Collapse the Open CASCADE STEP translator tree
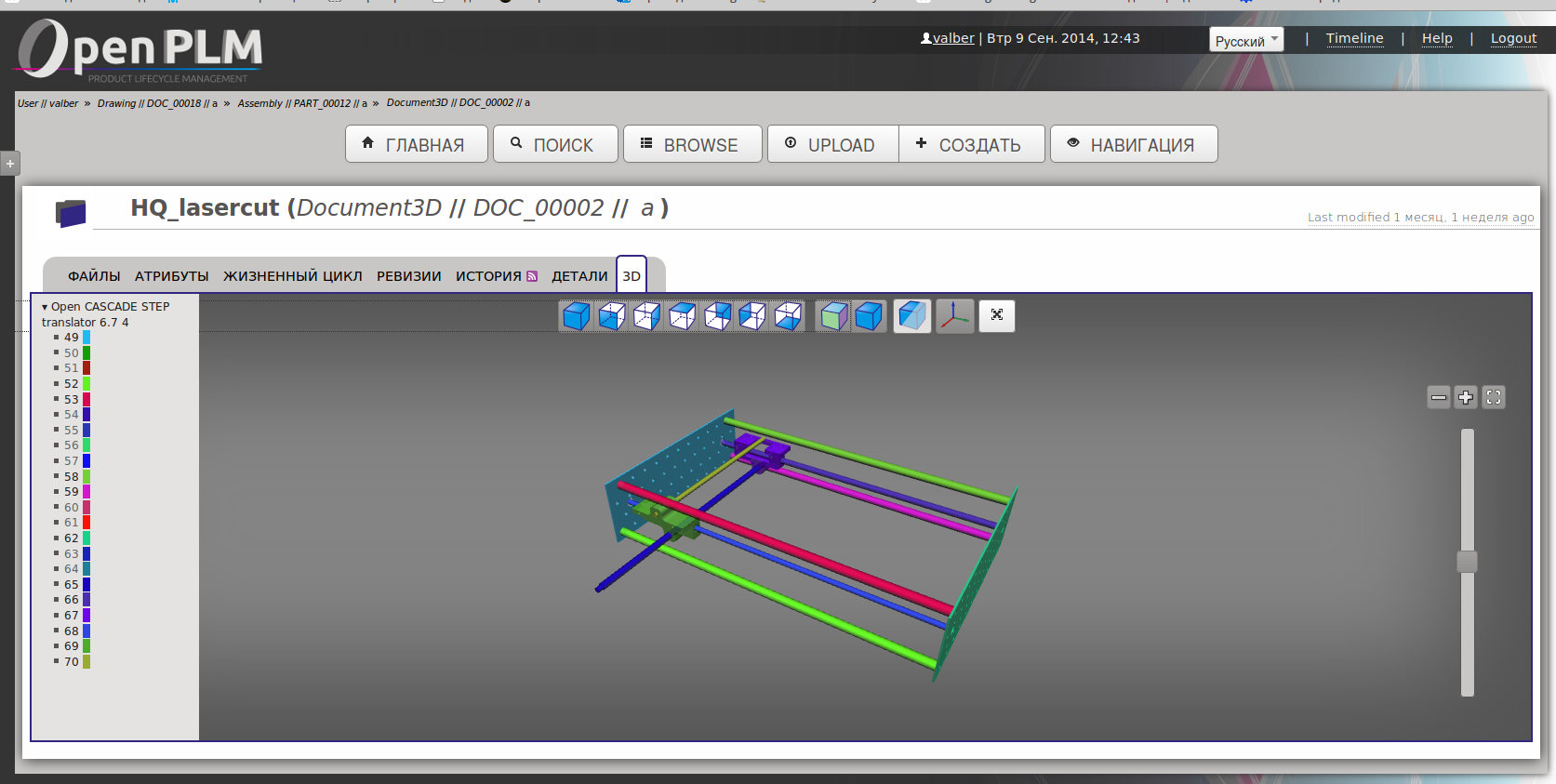The width and height of the screenshot is (1556, 784). [x=45, y=307]
